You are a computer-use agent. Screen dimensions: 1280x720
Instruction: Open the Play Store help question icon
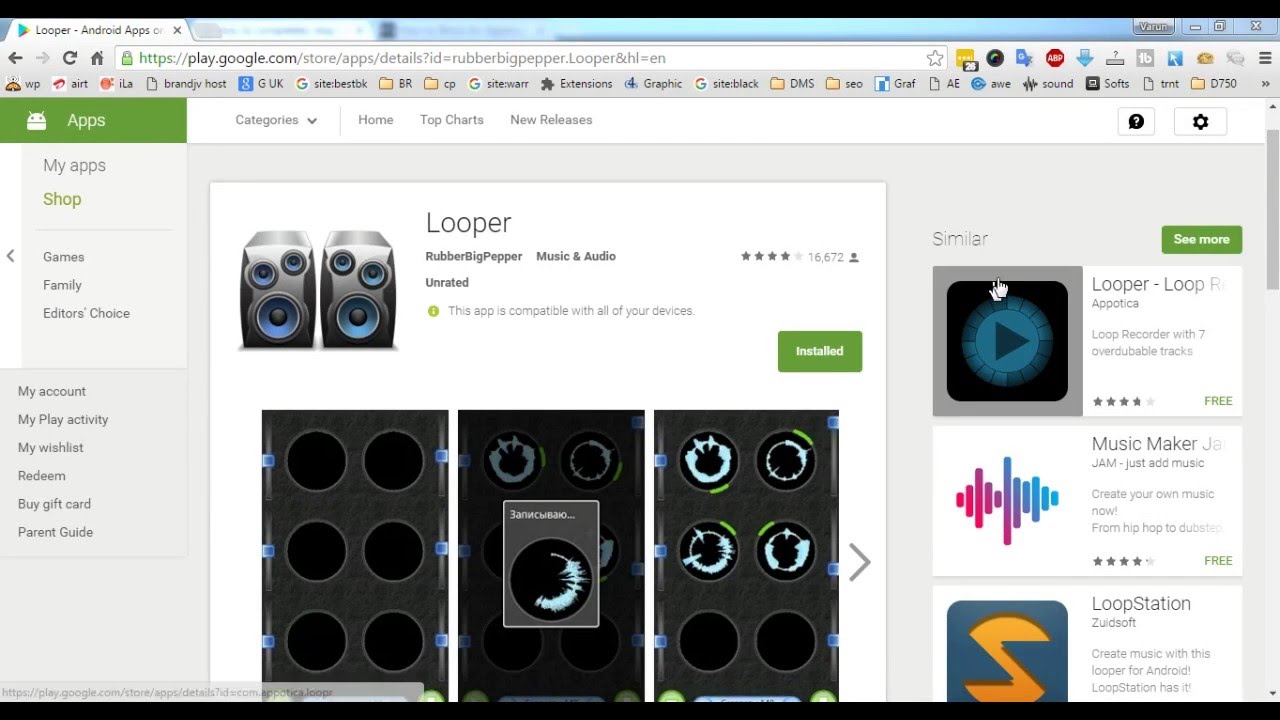tap(1136, 121)
